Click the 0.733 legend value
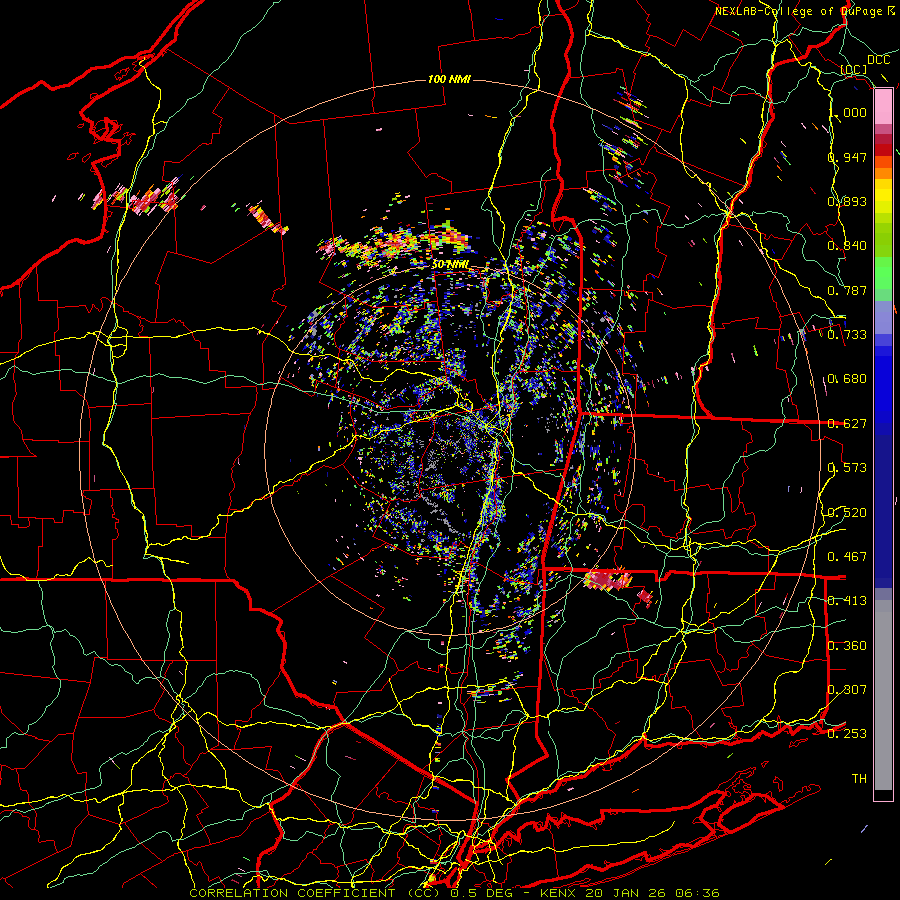 tap(847, 335)
